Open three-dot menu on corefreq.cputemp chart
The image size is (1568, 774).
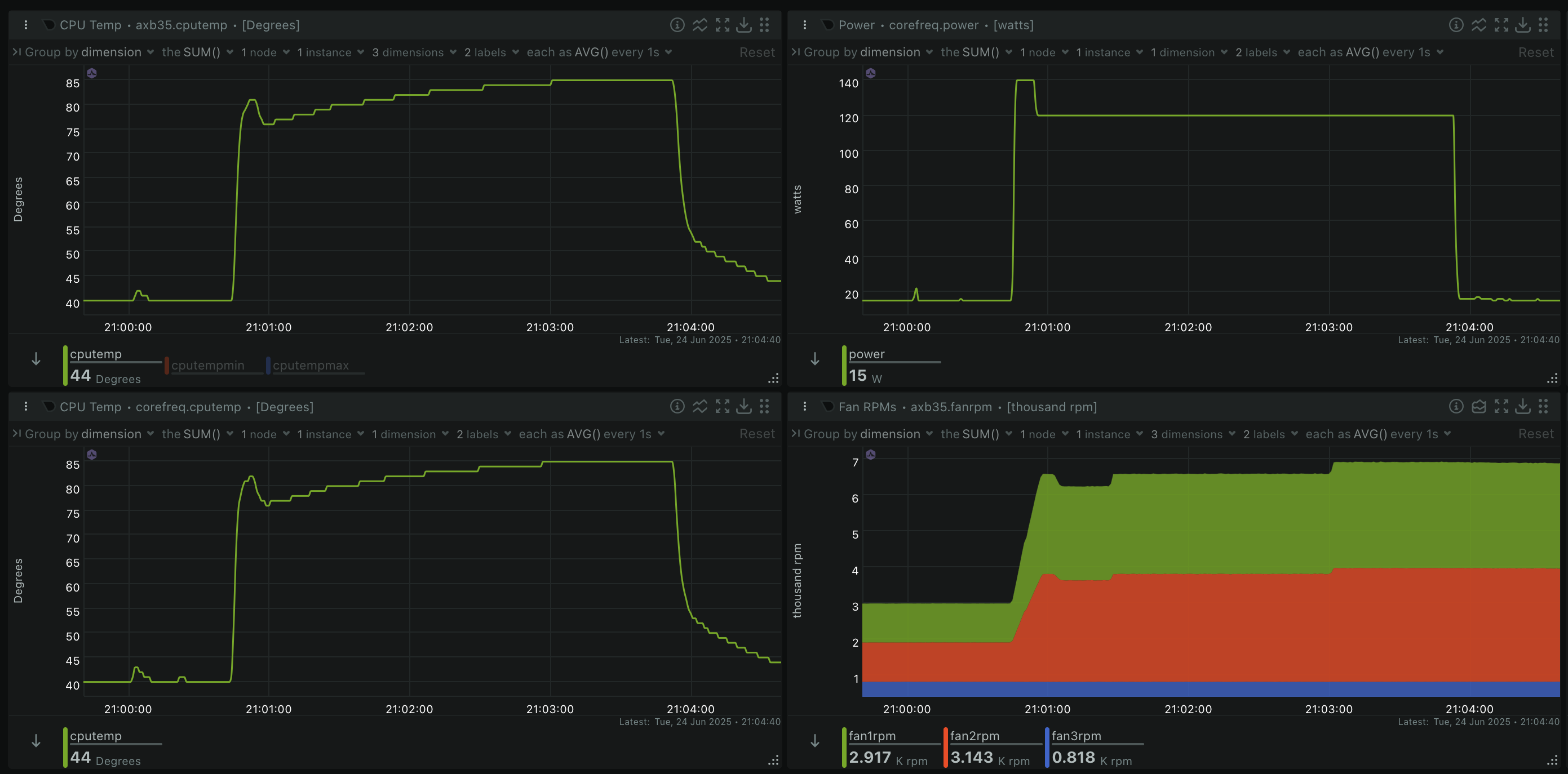click(x=25, y=407)
